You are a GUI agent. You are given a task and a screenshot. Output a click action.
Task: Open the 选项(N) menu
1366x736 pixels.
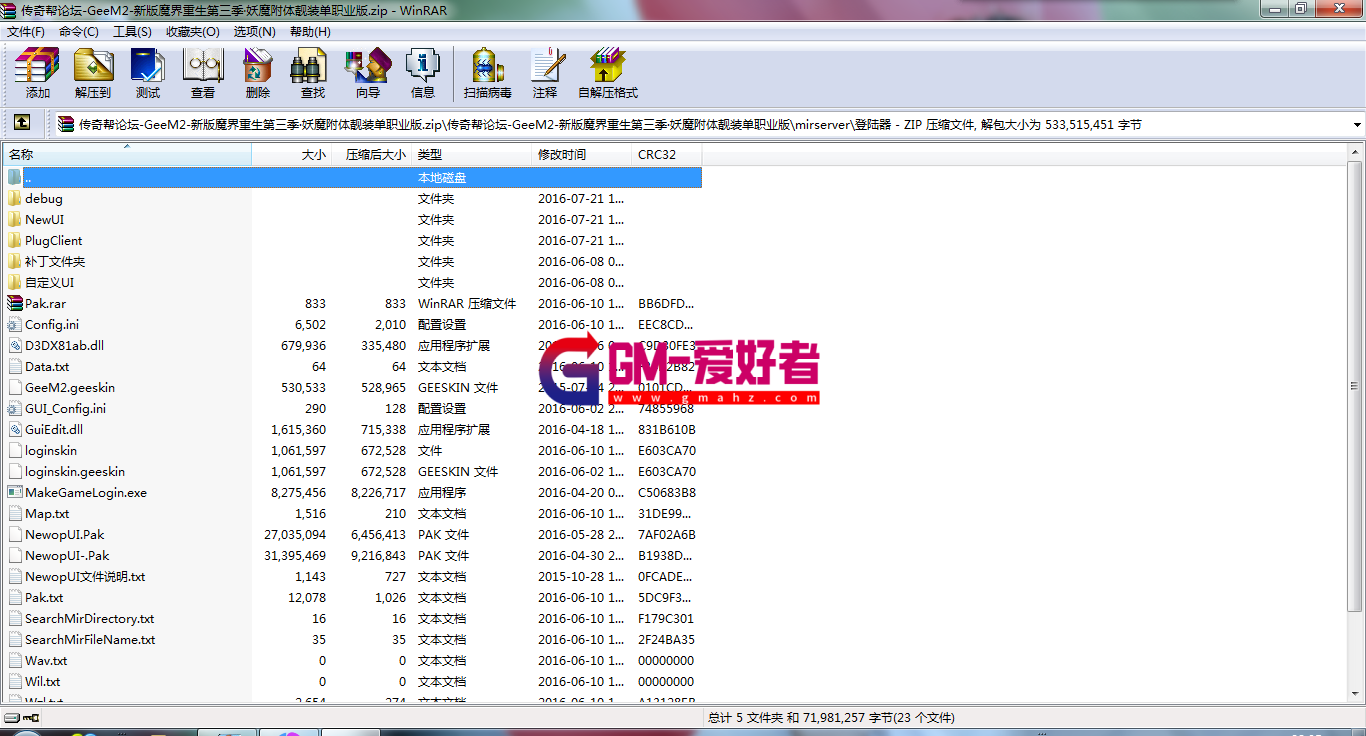pos(254,31)
